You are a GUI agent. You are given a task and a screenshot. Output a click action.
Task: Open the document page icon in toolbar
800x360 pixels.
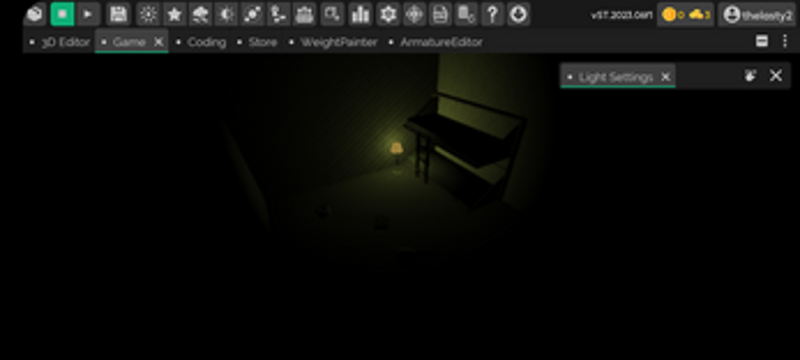point(440,14)
